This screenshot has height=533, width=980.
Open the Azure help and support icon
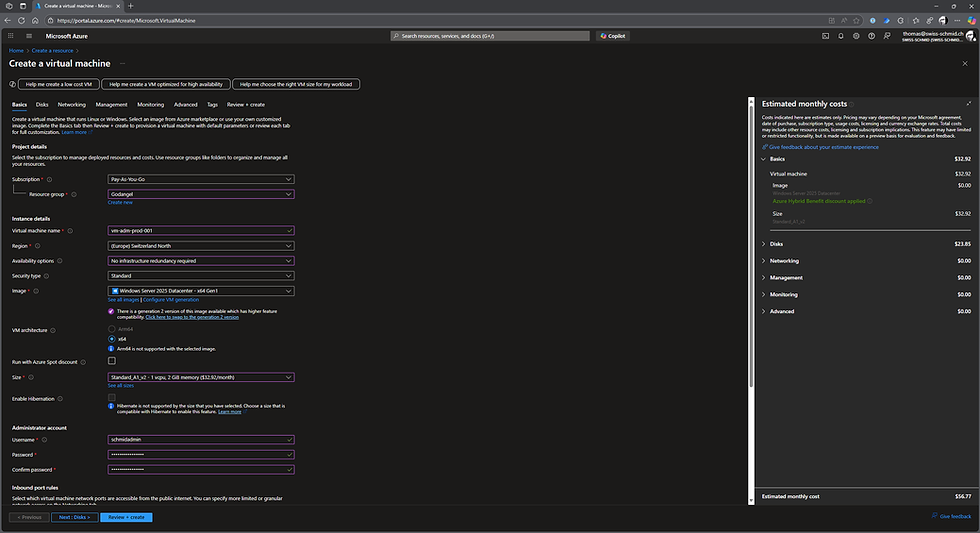click(871, 36)
